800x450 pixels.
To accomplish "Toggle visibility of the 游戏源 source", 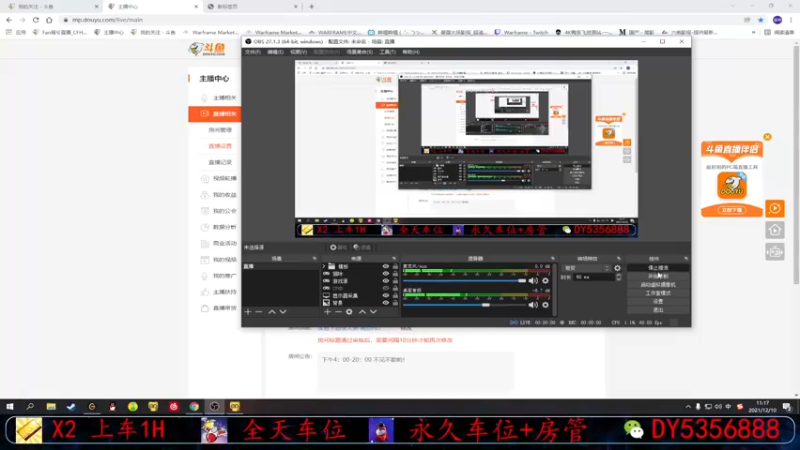I will tap(386, 281).
